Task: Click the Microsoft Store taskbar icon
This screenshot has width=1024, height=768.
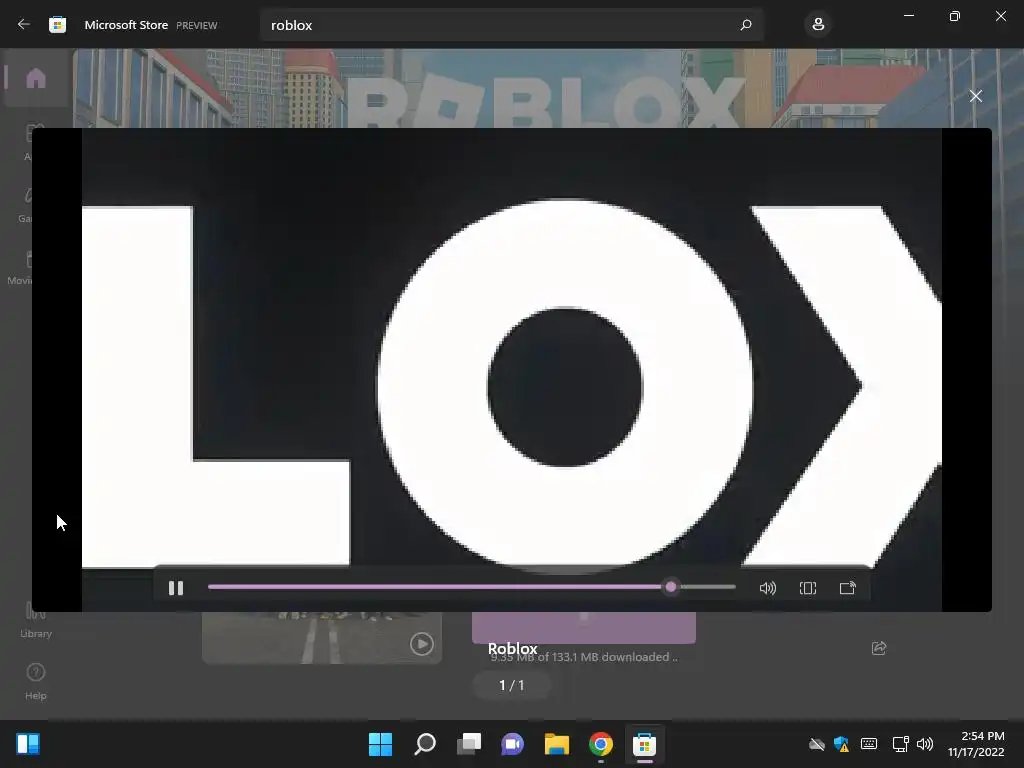Action: click(x=645, y=744)
